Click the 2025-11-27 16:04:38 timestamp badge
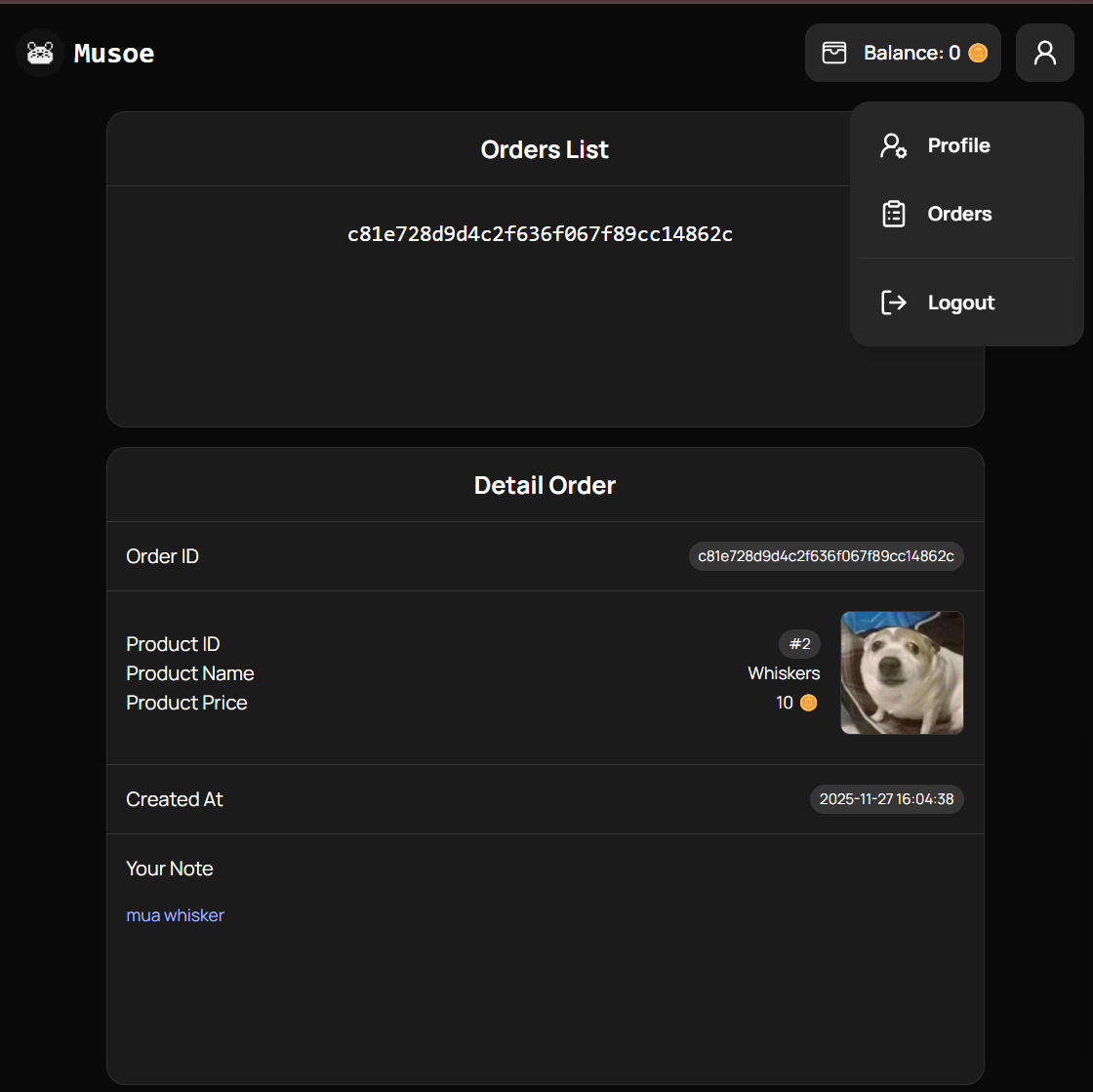Image resolution: width=1093 pixels, height=1092 pixels. tap(886, 799)
